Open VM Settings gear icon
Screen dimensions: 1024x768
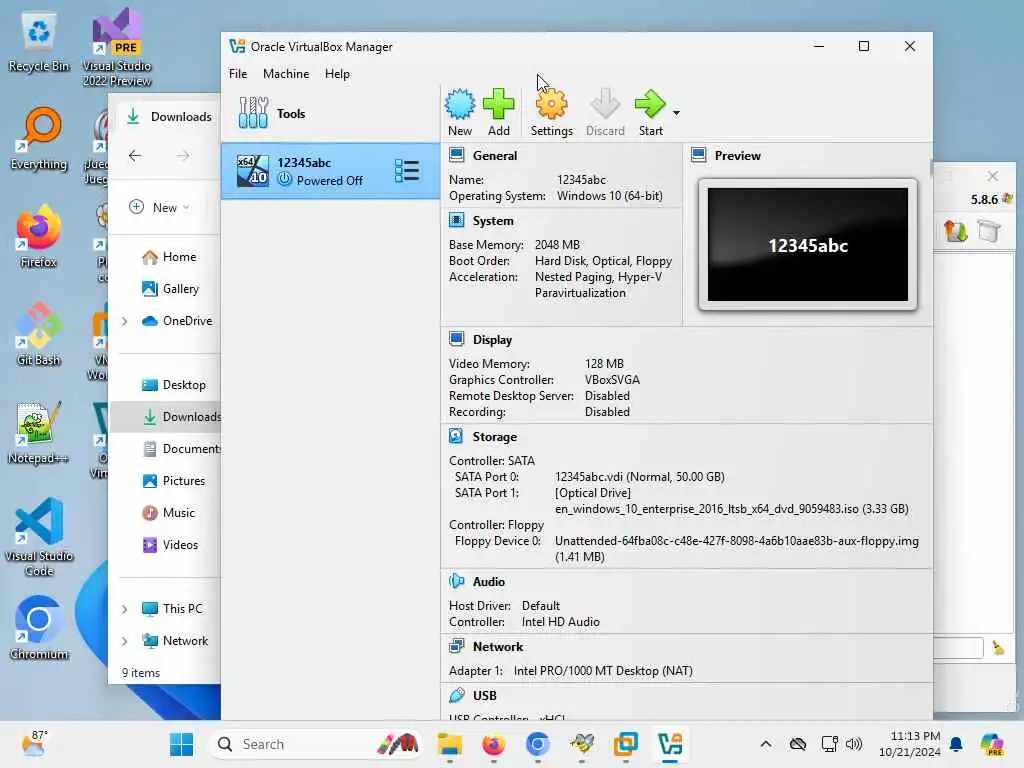point(551,112)
